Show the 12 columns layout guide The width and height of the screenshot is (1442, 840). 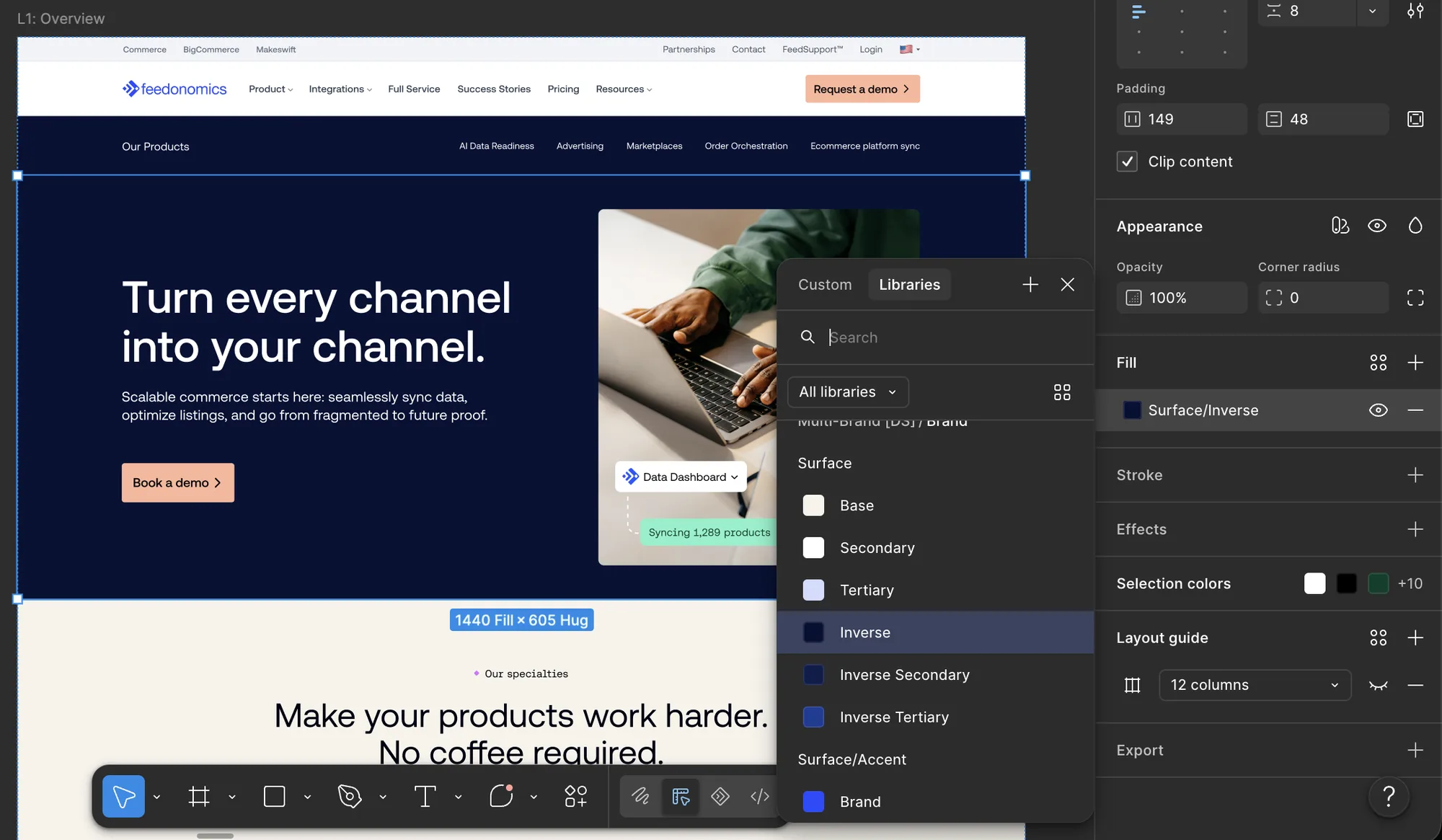tap(1378, 685)
